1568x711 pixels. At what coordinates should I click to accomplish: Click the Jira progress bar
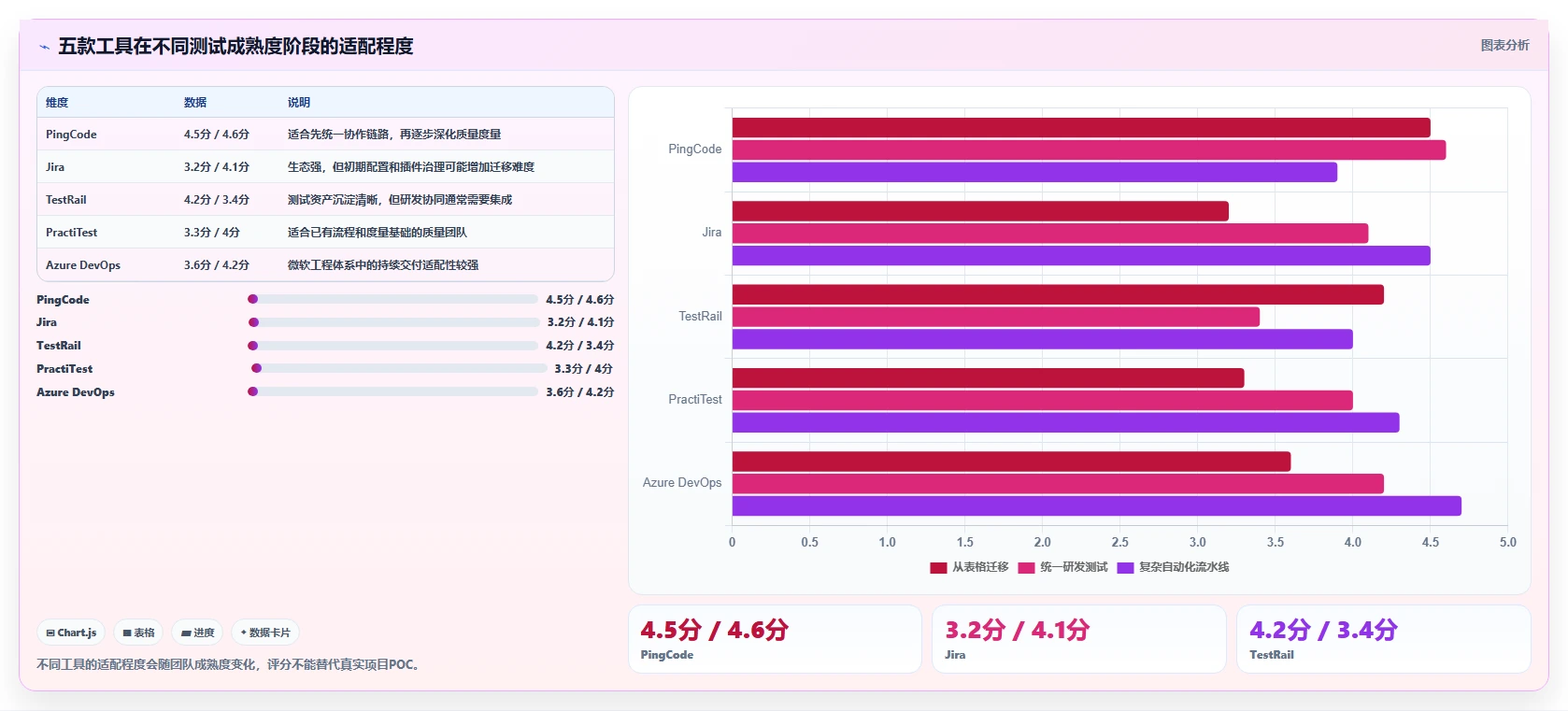(x=393, y=322)
